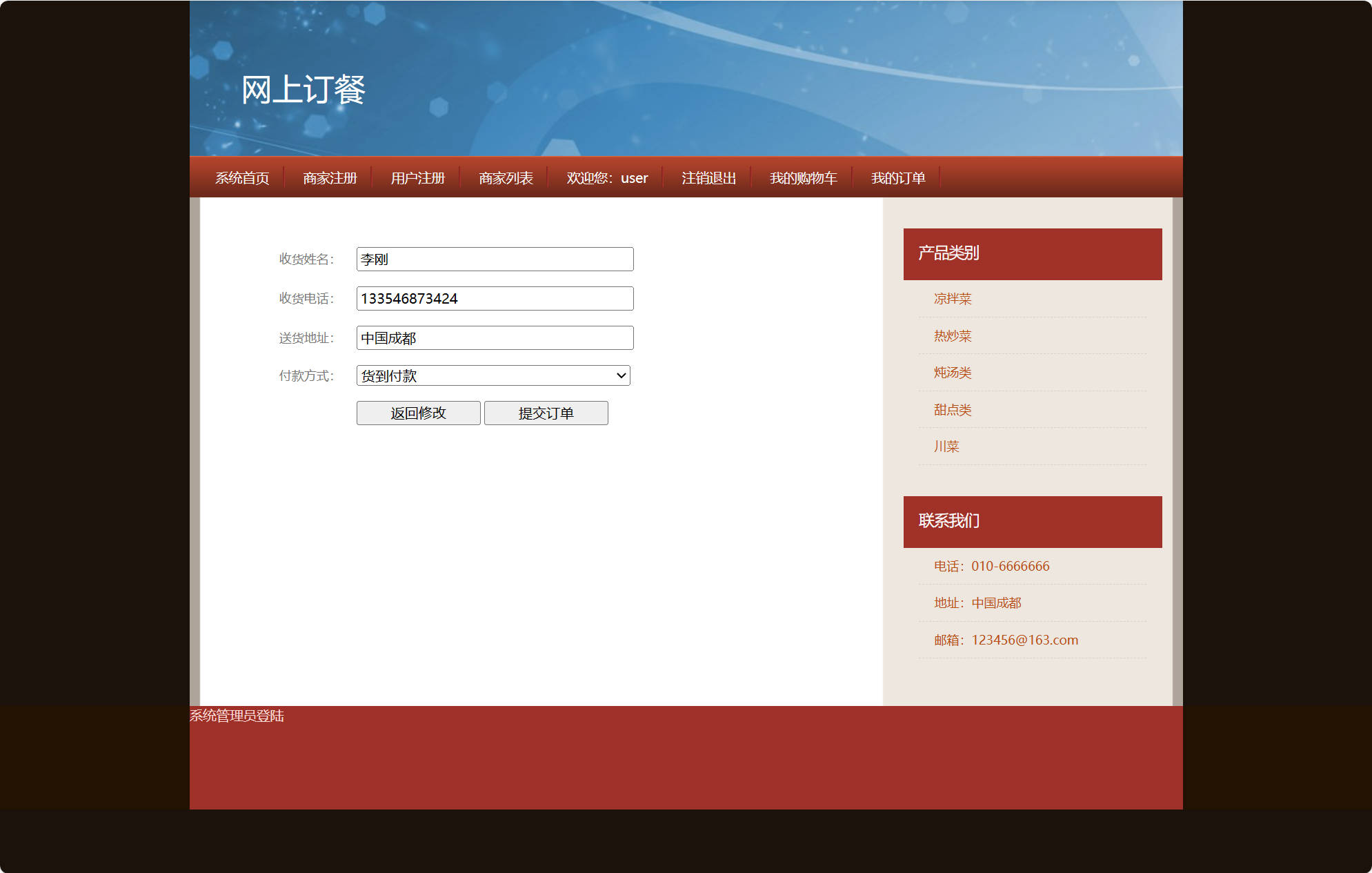Click 返回修改 to go back and edit
Viewport: 1372px width, 873px height.
(418, 413)
